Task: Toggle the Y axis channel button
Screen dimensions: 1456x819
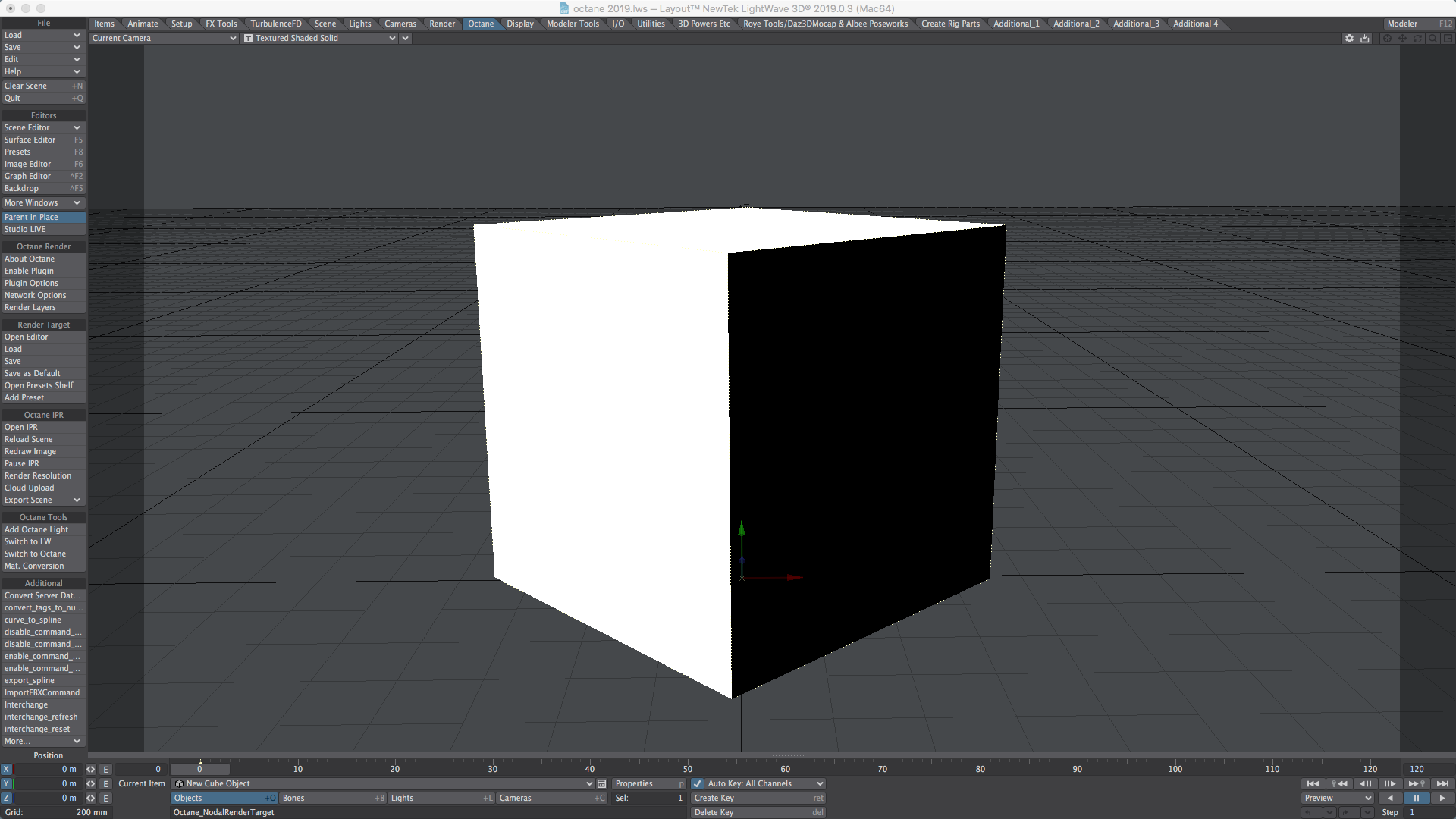Action: [x=7, y=784]
